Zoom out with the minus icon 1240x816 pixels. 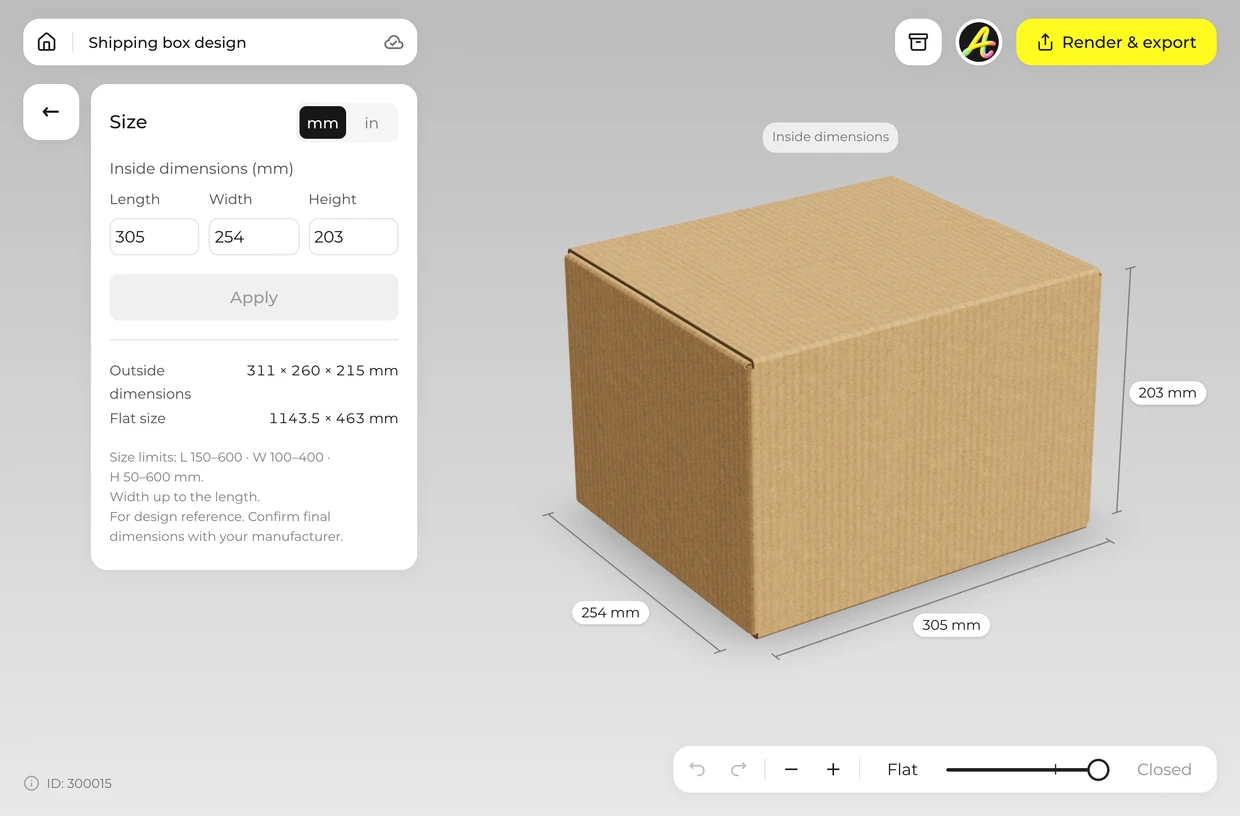791,769
